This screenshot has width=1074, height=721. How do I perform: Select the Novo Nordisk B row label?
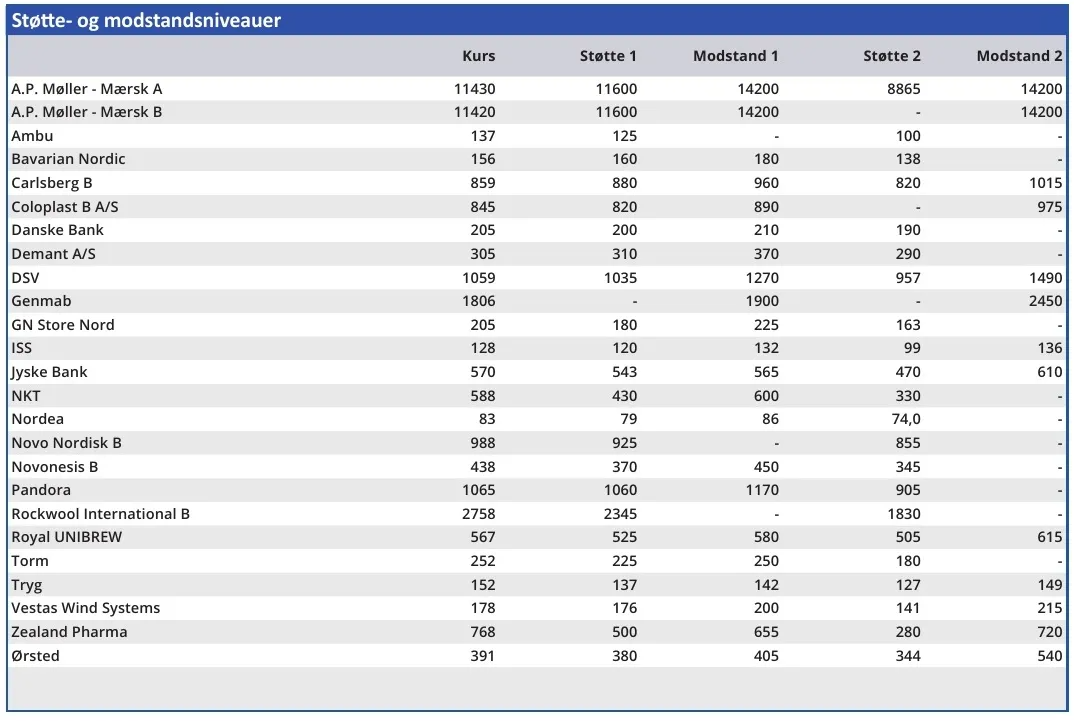tap(66, 443)
